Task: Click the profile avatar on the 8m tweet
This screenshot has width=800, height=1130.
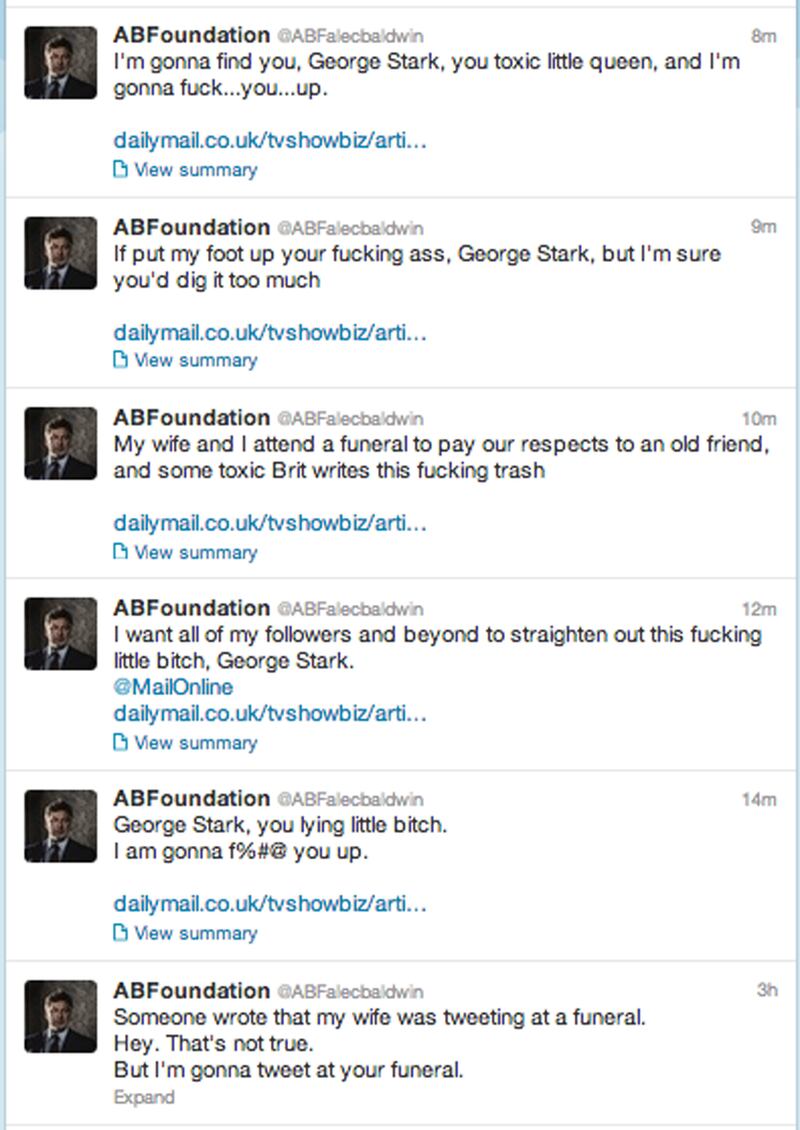Action: 60,62
